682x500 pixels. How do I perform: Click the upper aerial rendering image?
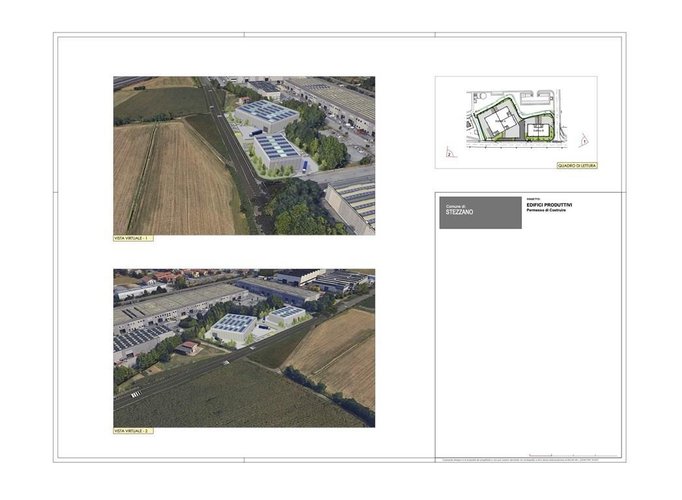click(244, 155)
